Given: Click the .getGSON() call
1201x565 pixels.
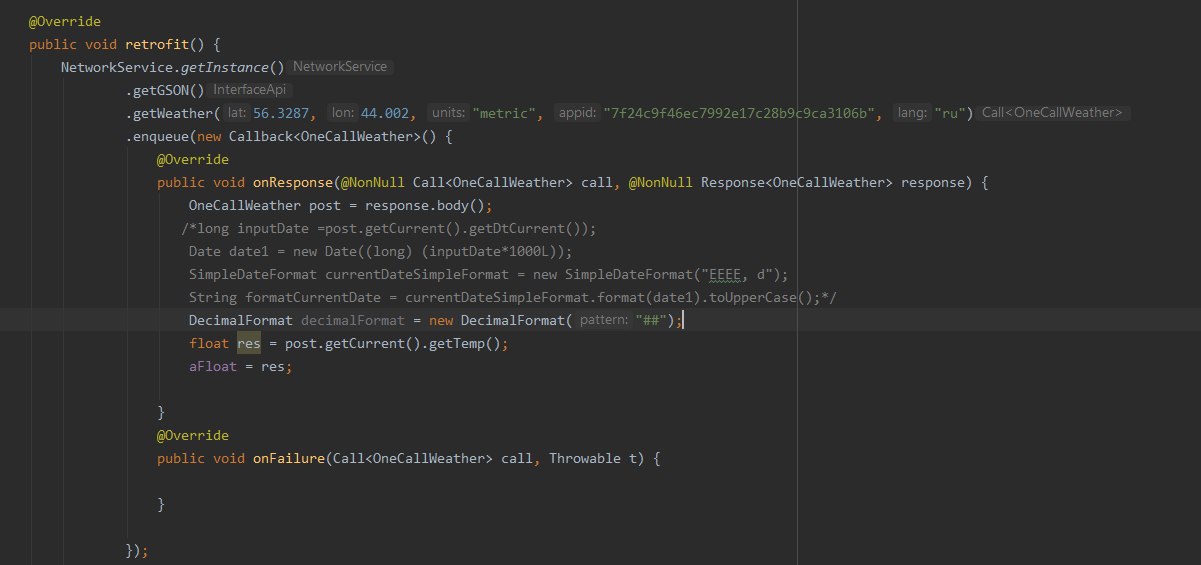Looking at the screenshot, I should point(165,90).
